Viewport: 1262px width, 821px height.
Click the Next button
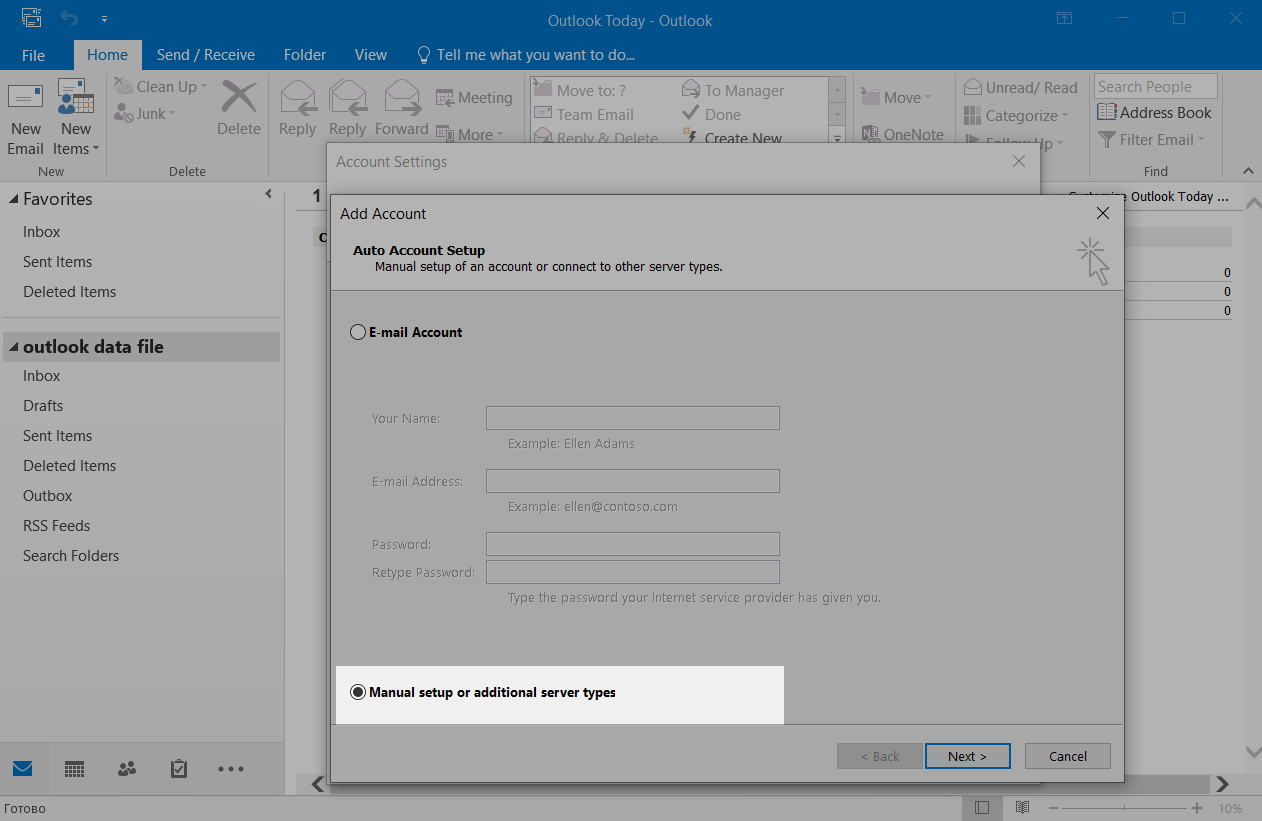click(x=967, y=756)
